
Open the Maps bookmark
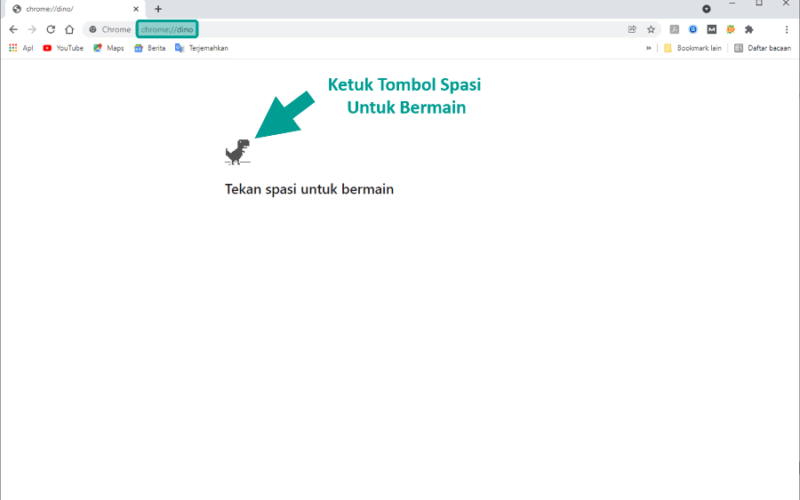click(x=109, y=48)
